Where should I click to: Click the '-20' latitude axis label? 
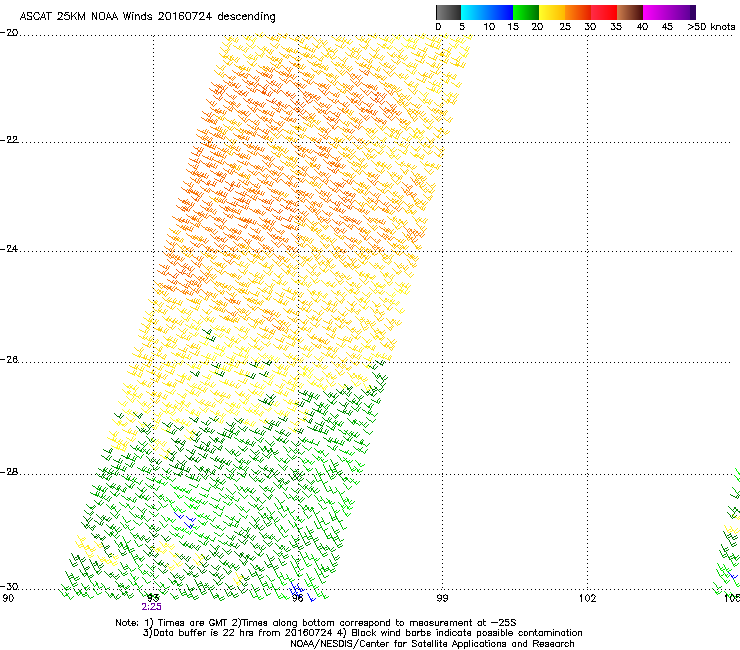9,32
